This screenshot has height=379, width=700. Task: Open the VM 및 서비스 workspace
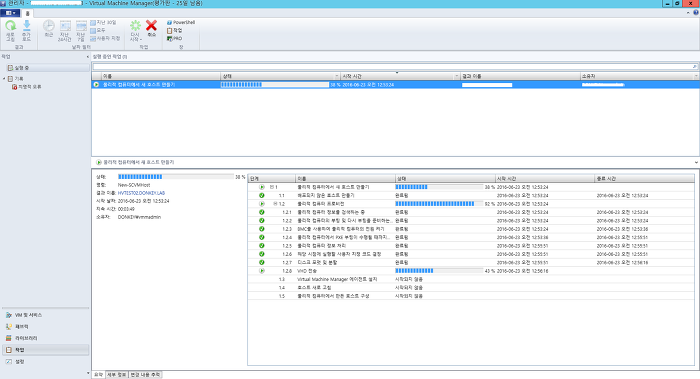tap(46, 315)
